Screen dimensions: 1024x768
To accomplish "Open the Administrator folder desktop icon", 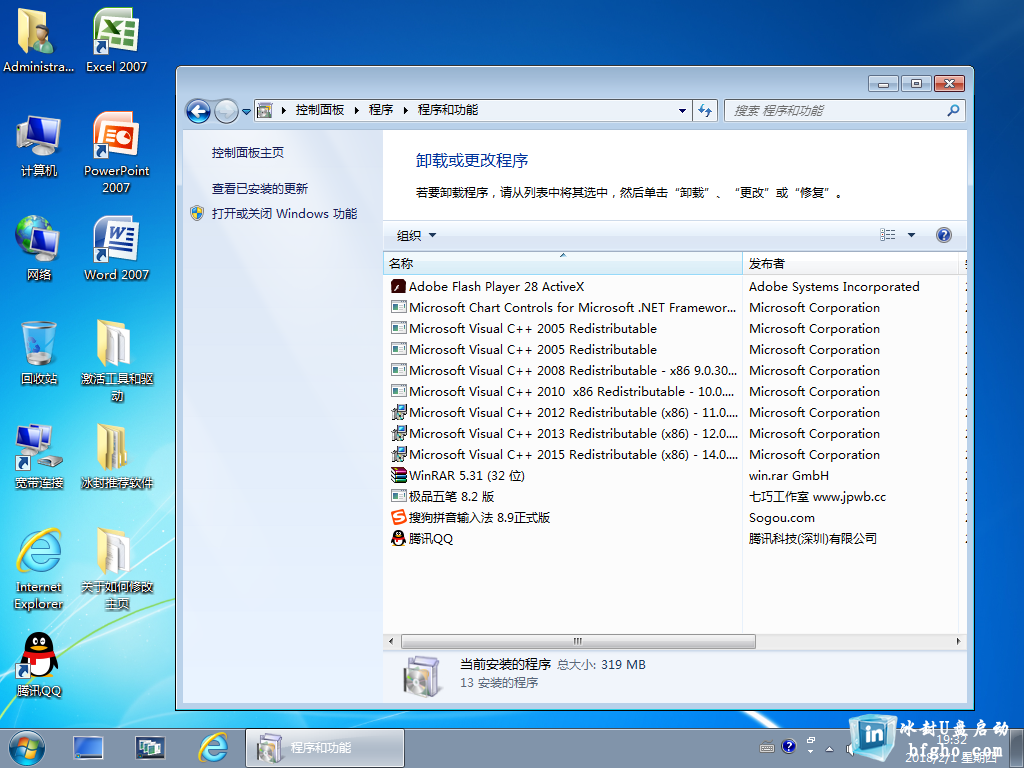I will pos(38,40).
